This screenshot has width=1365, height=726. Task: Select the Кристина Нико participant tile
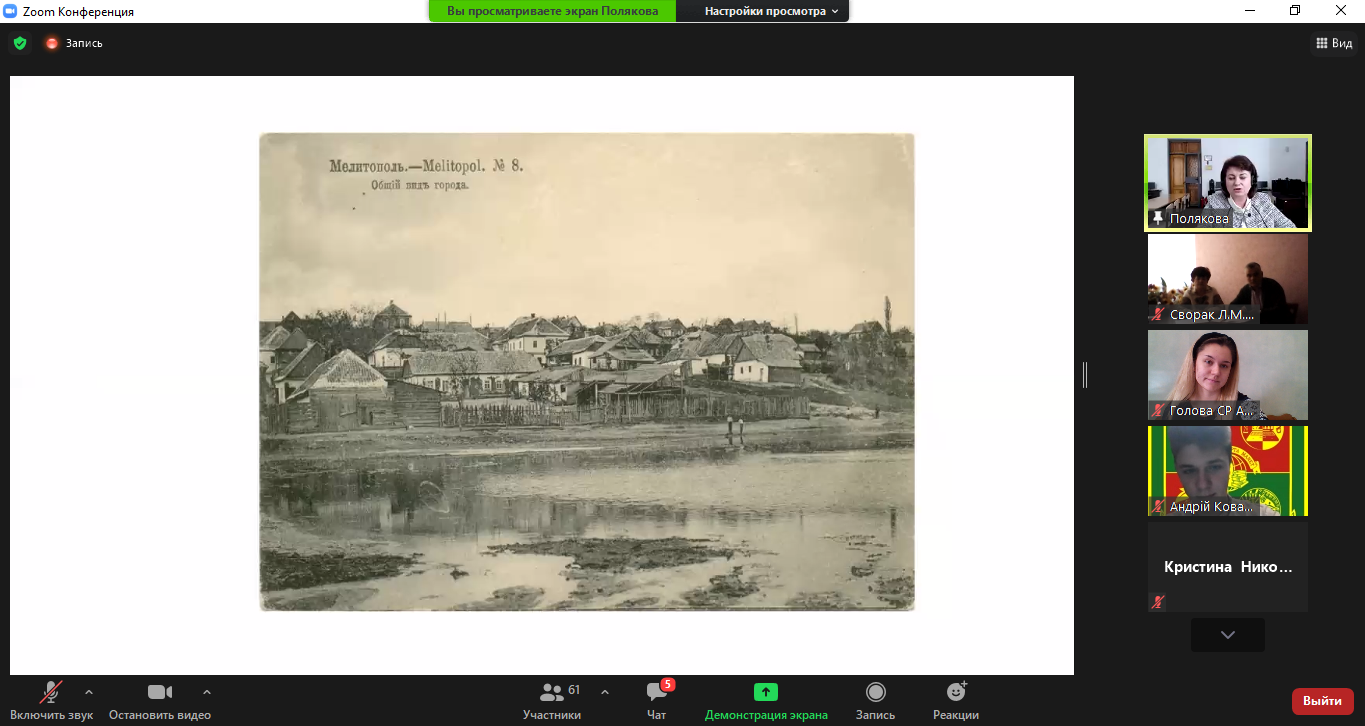point(1227,567)
